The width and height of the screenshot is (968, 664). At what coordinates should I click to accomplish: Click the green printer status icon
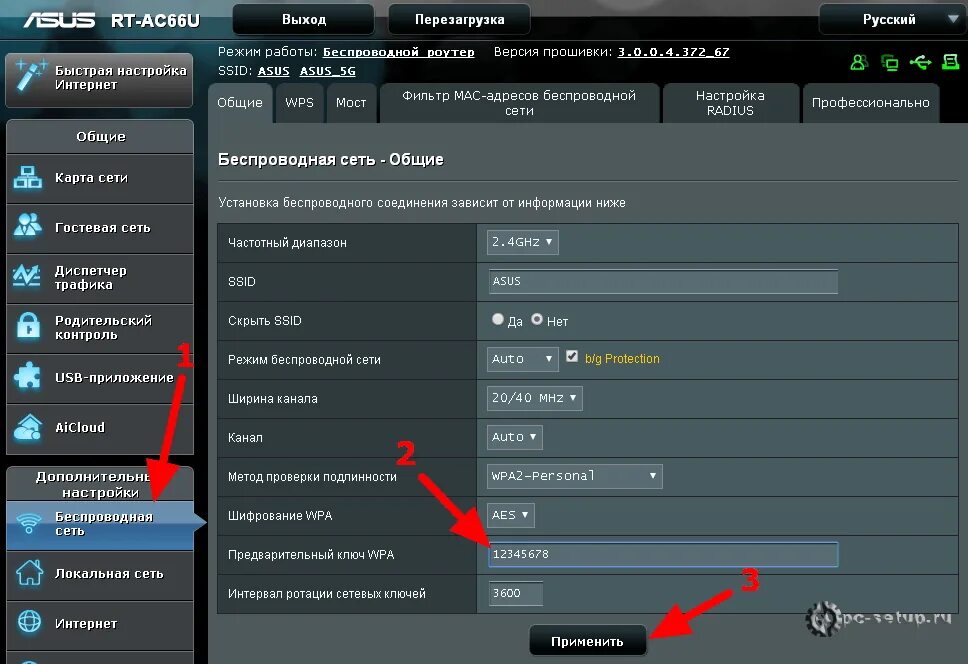pyautogui.click(x=950, y=62)
